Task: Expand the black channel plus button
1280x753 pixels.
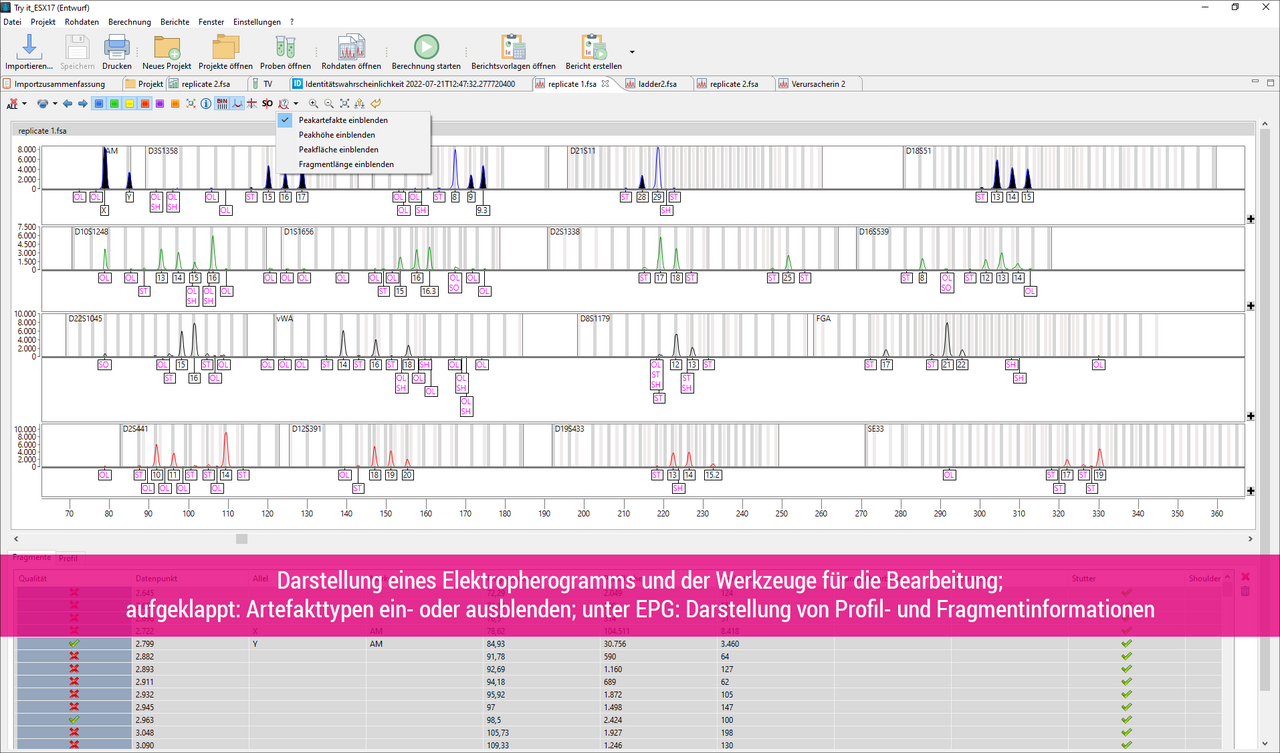Action: pyautogui.click(x=1250, y=416)
